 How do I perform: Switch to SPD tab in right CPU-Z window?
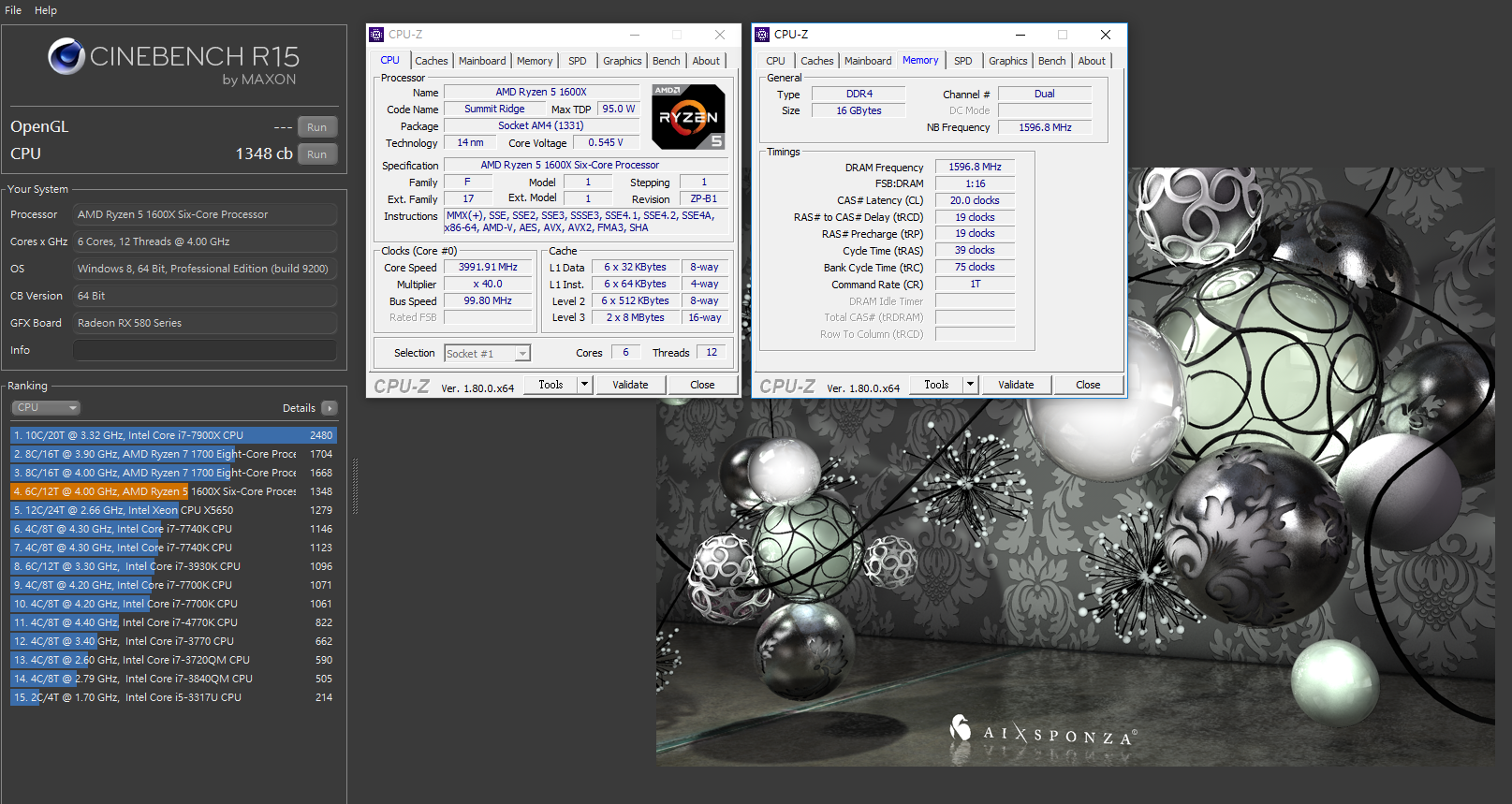[963, 61]
